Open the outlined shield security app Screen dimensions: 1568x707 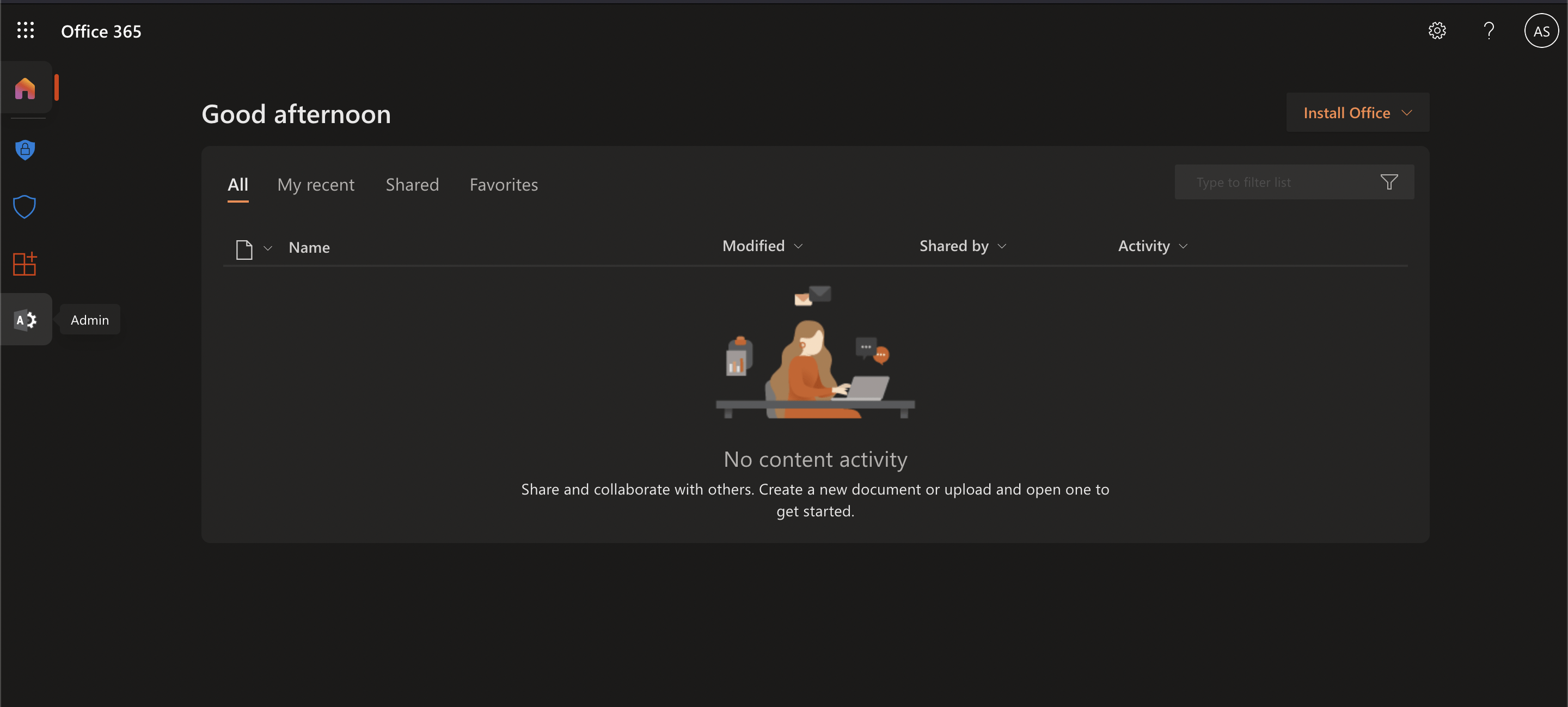tap(25, 207)
